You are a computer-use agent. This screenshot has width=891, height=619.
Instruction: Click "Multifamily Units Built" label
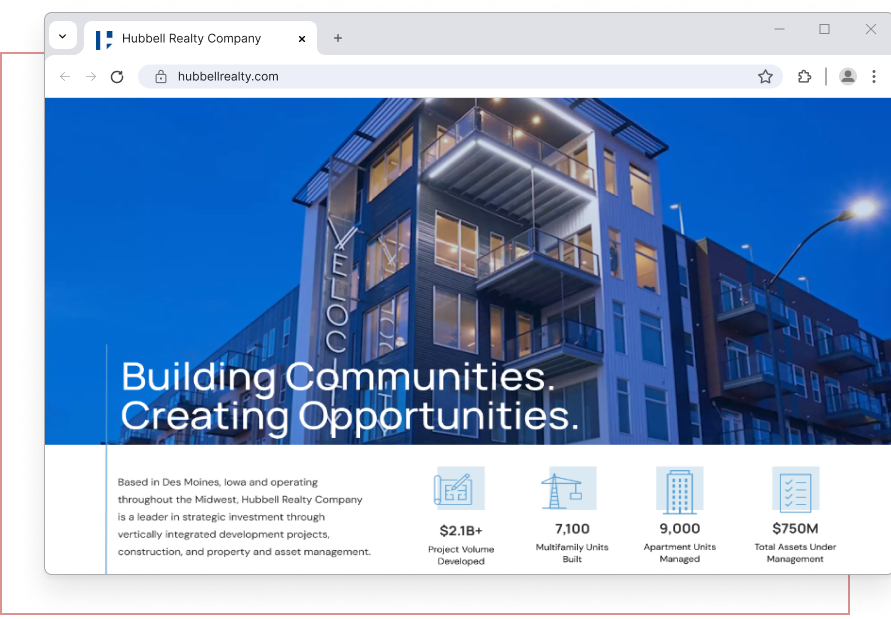click(572, 553)
